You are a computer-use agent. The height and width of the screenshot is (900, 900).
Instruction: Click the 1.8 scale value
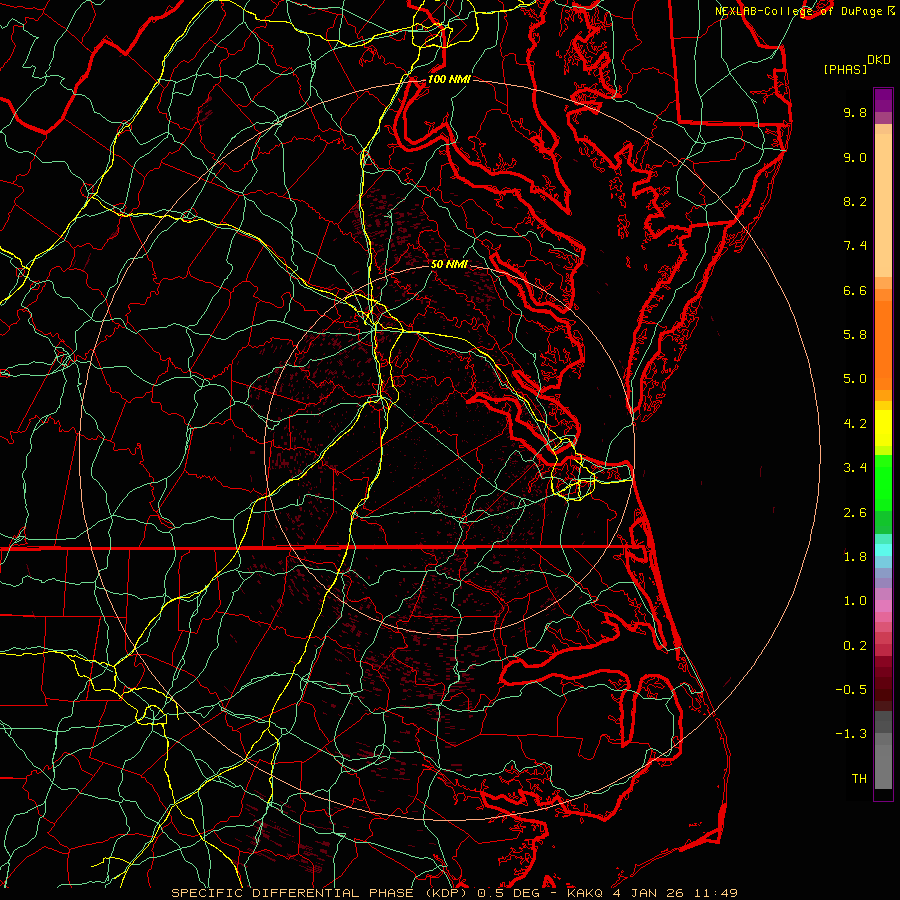[x=855, y=557]
